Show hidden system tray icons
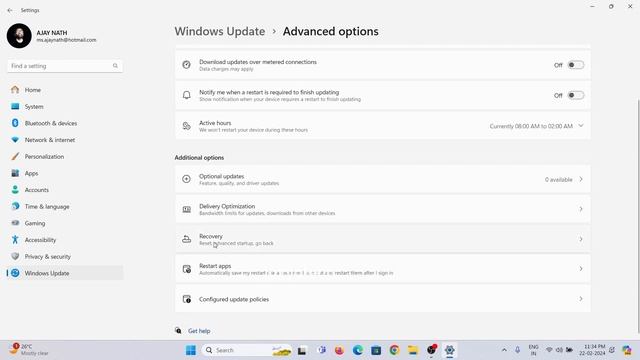Viewport: 640px width, 360px height. (504, 350)
